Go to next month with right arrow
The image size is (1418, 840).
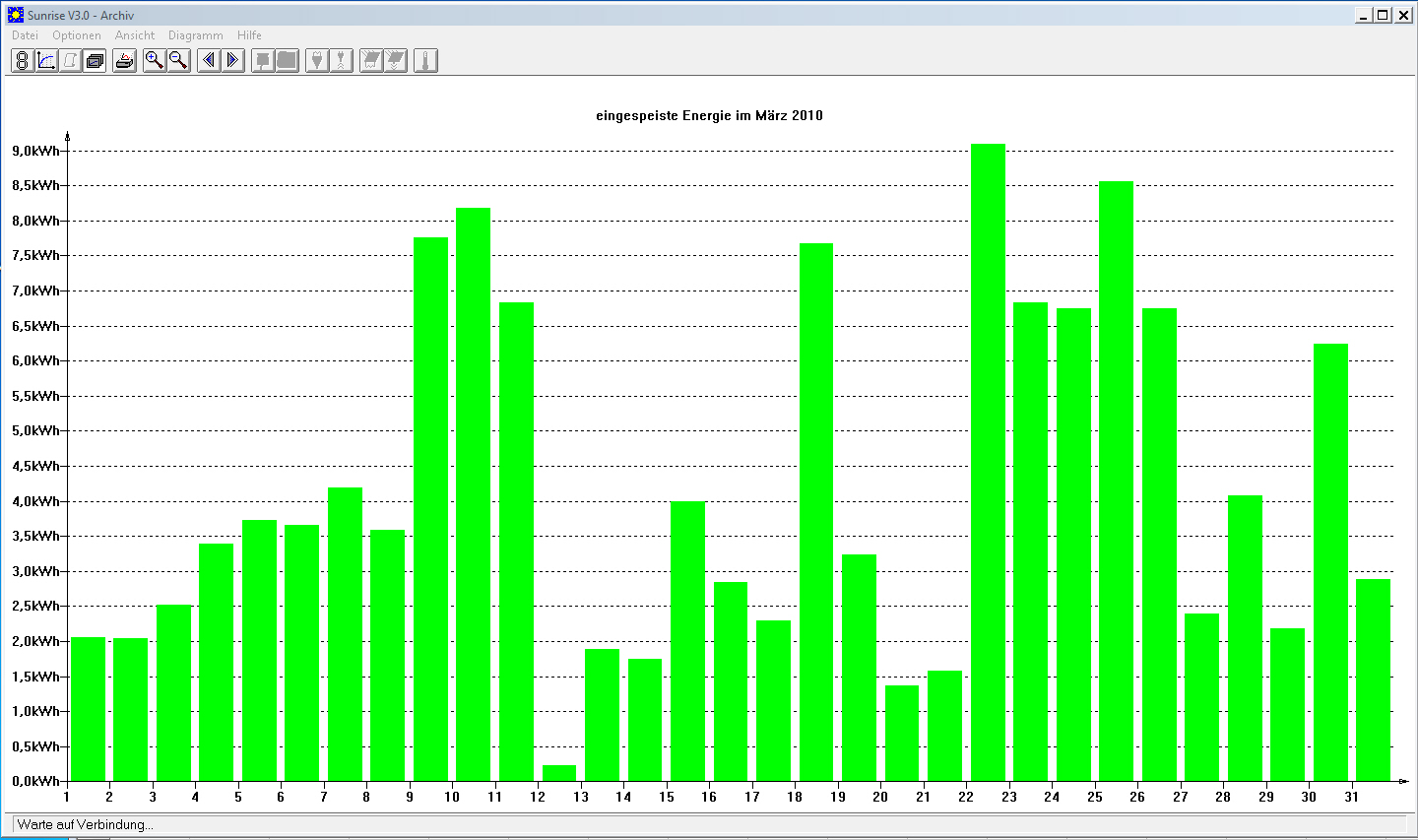[232, 61]
